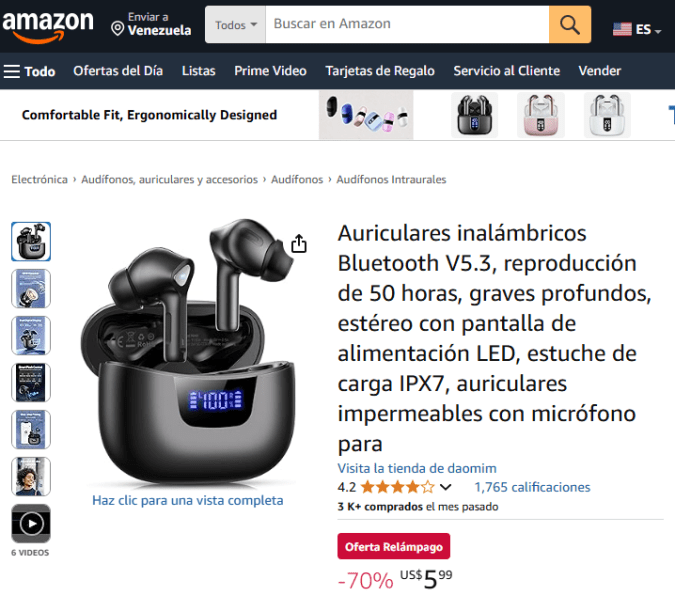Click the delivery location pin icon
This screenshot has width=675, height=595.
pos(117,29)
